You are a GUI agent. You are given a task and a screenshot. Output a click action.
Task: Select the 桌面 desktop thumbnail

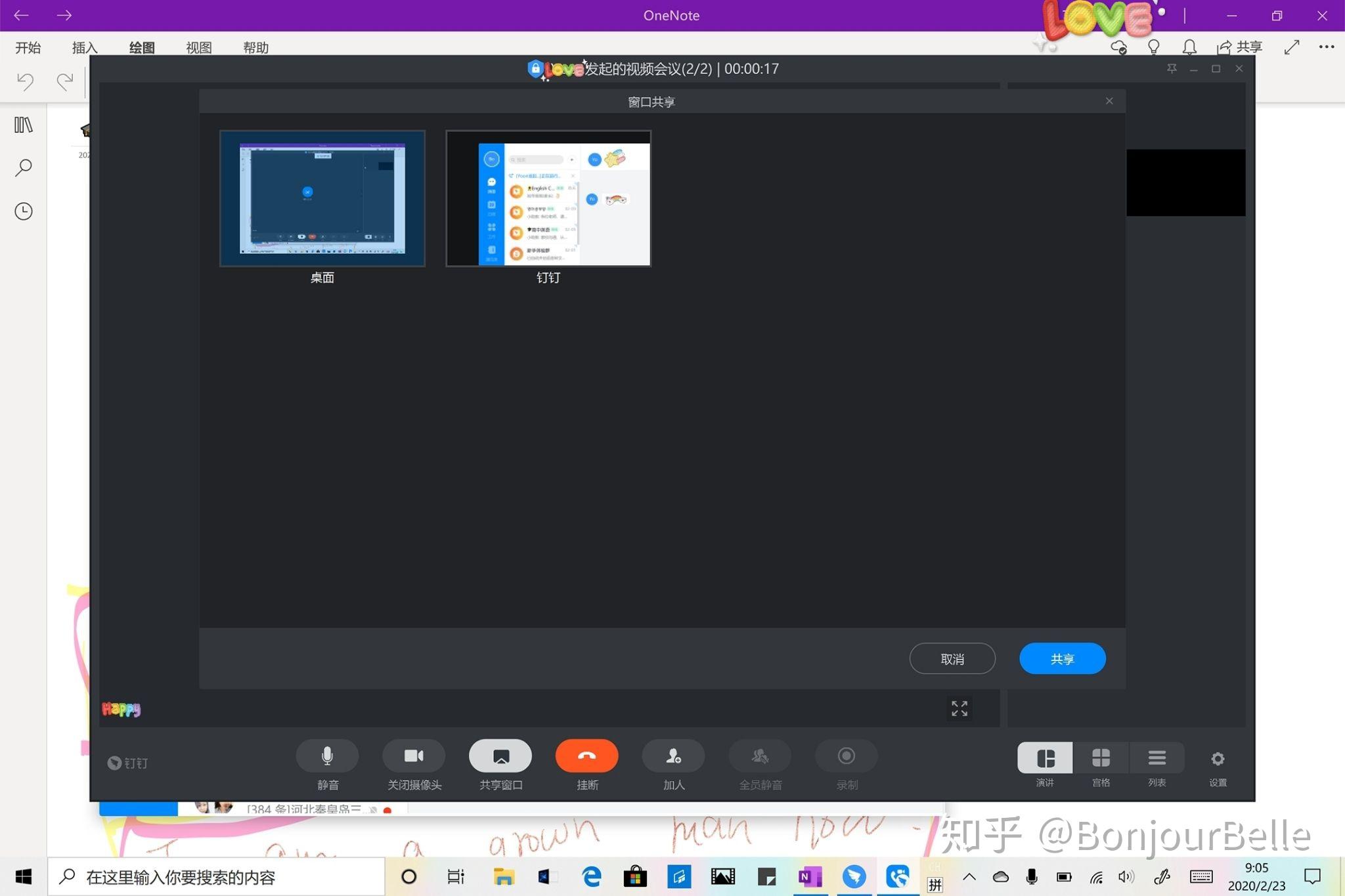(x=322, y=199)
